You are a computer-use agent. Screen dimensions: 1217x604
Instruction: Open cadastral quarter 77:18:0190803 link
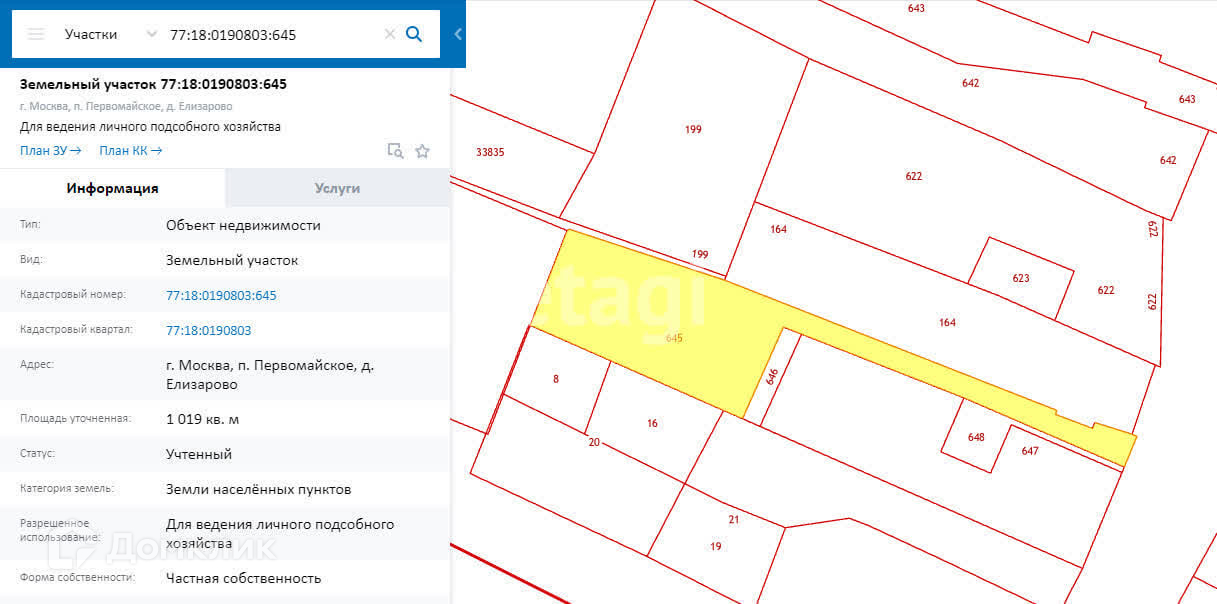(208, 330)
